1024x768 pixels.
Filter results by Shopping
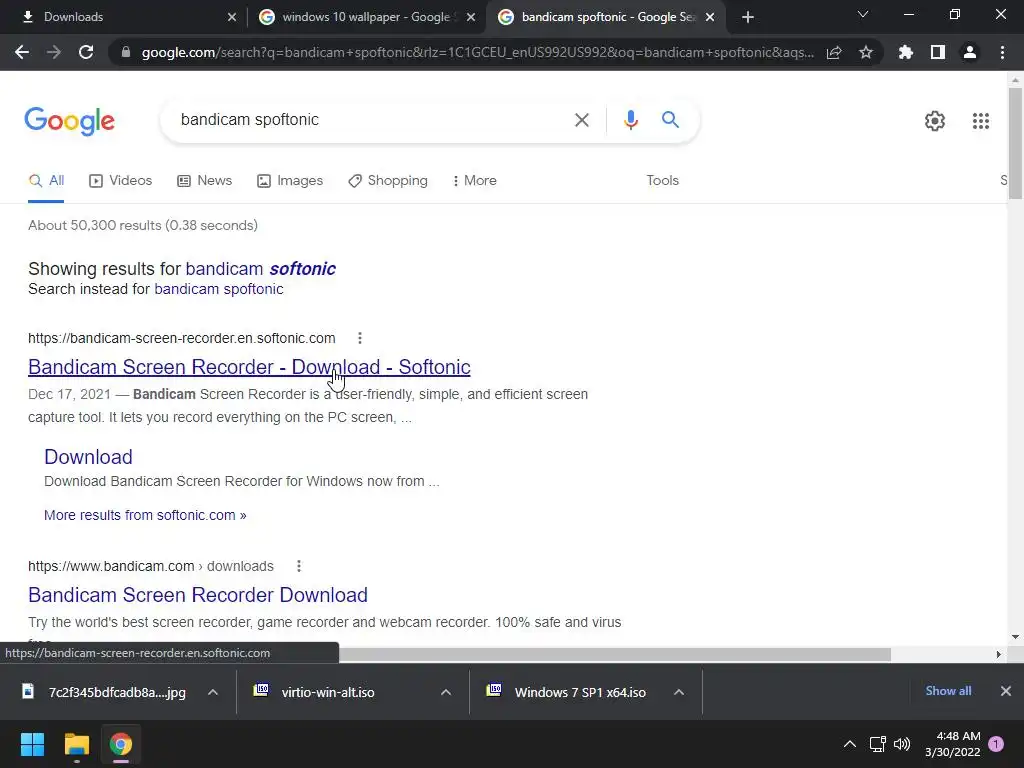[388, 180]
